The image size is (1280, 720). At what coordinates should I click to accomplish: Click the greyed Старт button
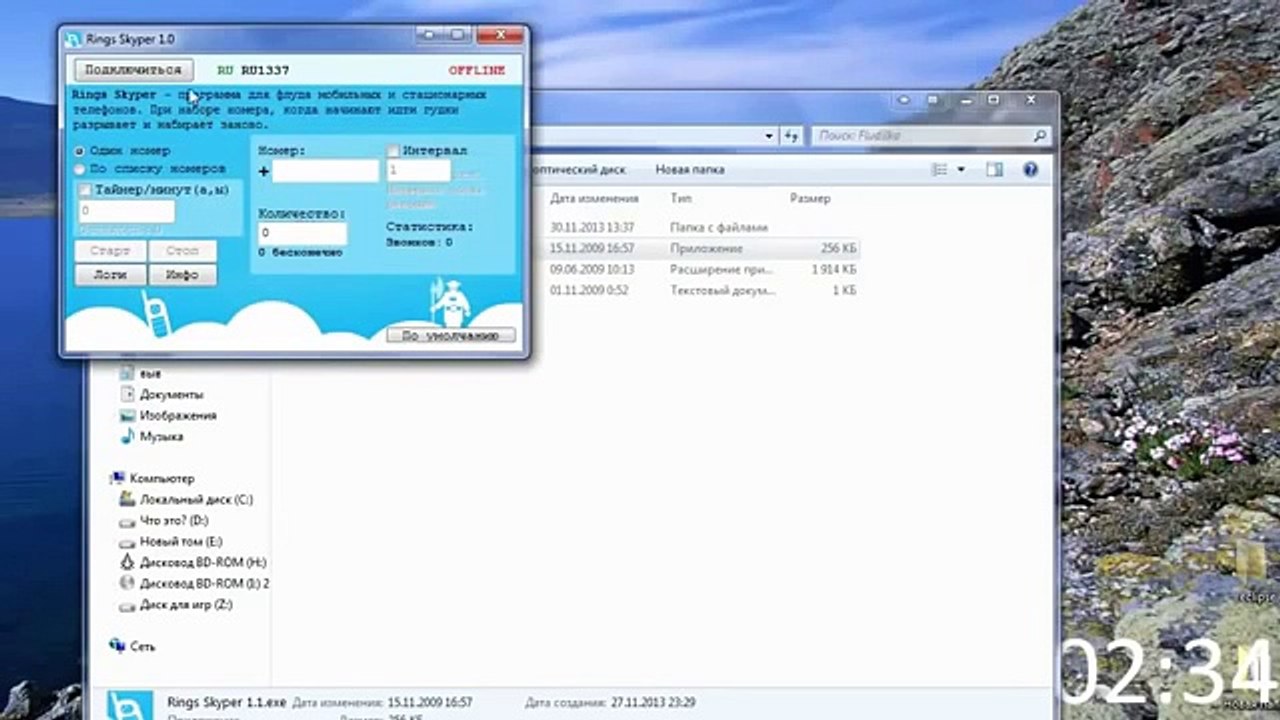[110, 251]
